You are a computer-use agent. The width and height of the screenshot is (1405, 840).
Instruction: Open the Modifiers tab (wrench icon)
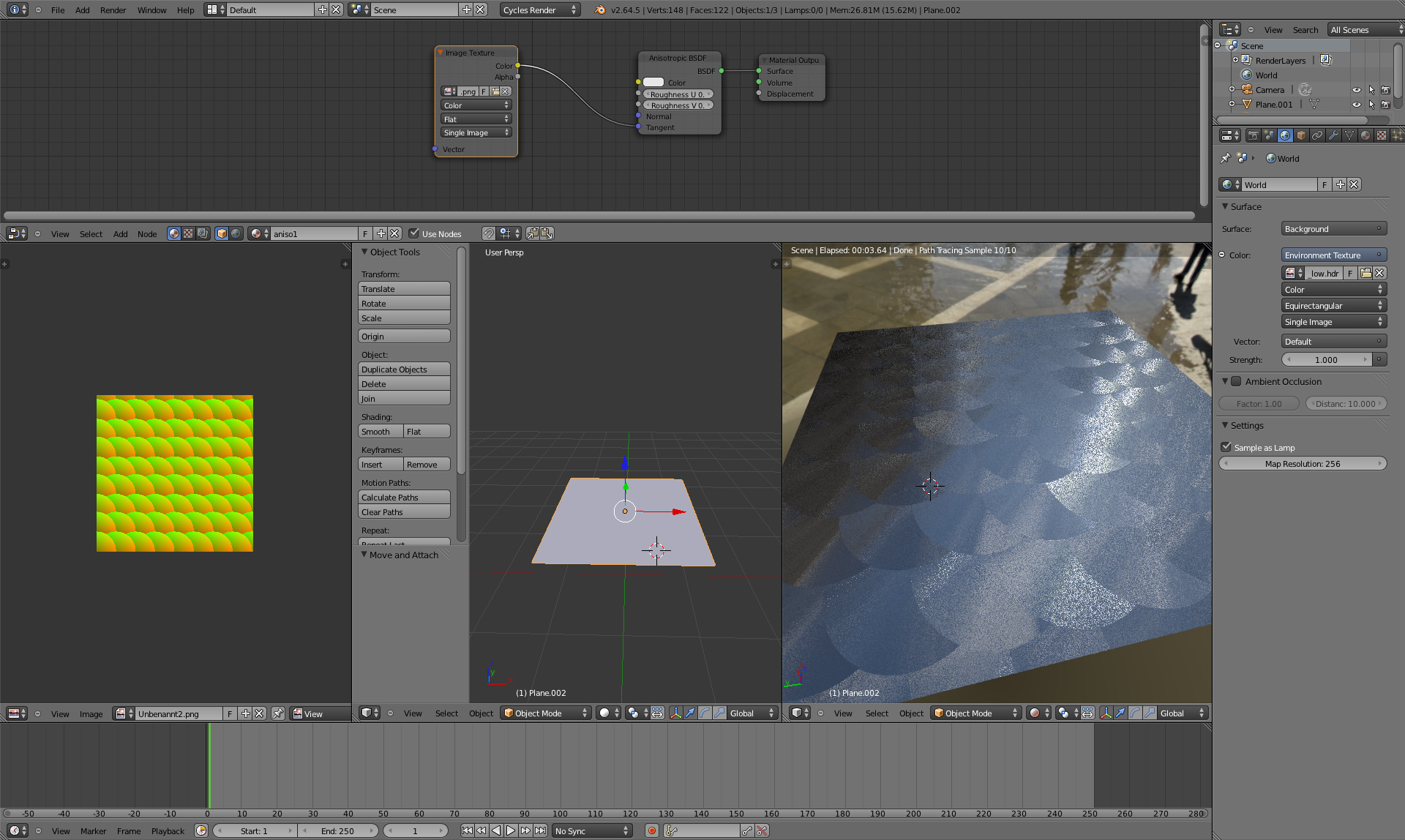(1333, 135)
